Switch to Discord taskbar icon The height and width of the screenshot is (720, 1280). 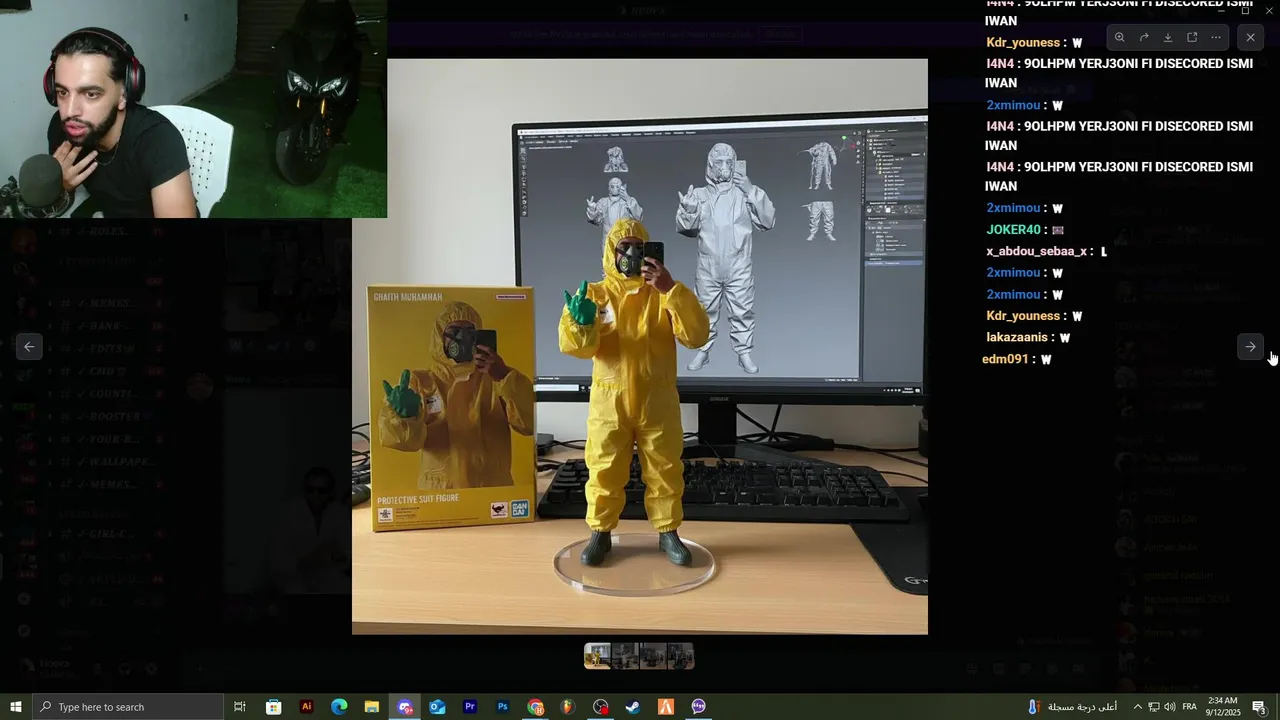click(404, 707)
